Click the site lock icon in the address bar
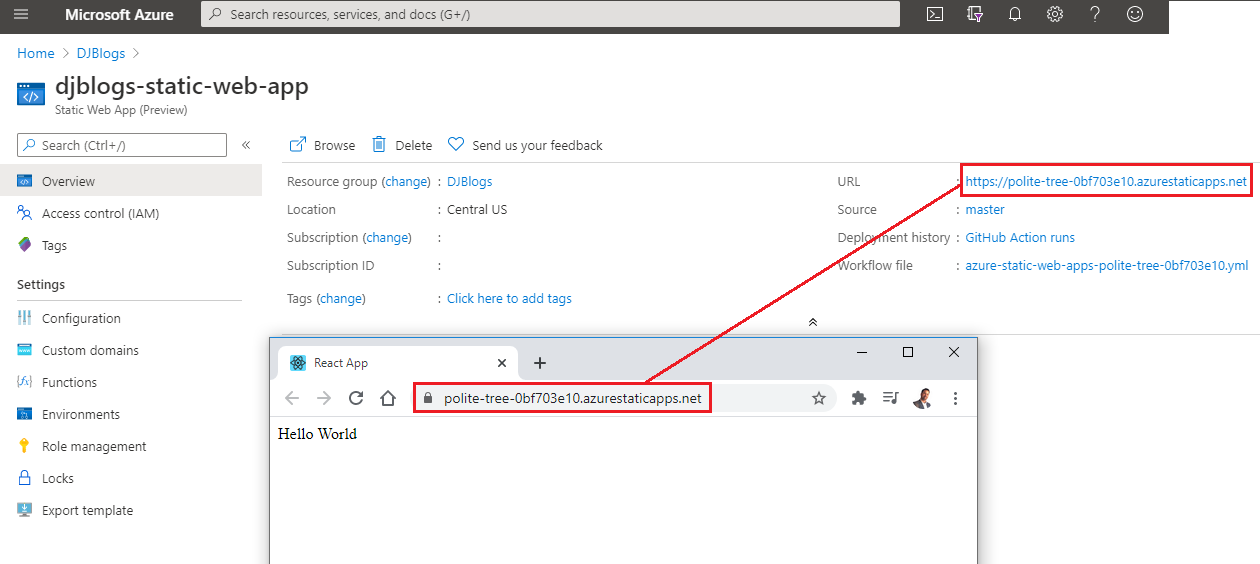The height and width of the screenshot is (564, 1260). click(428, 398)
